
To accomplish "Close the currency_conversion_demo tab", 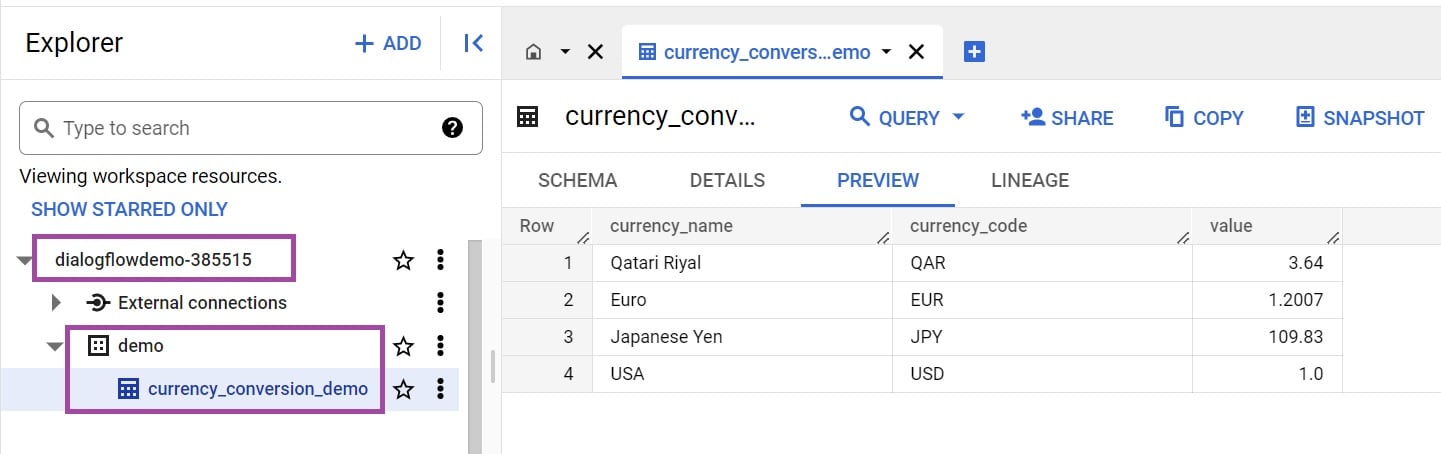I will (x=916, y=52).
